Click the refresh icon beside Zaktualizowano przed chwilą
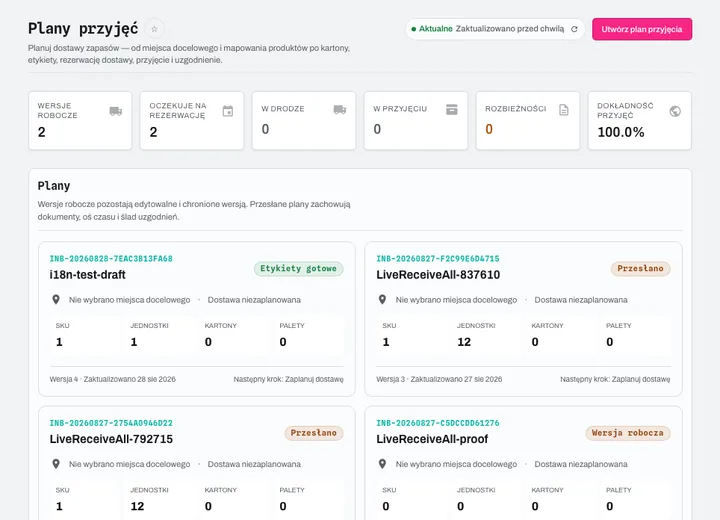Screen dimensions: 720x520 click(x=574, y=29)
